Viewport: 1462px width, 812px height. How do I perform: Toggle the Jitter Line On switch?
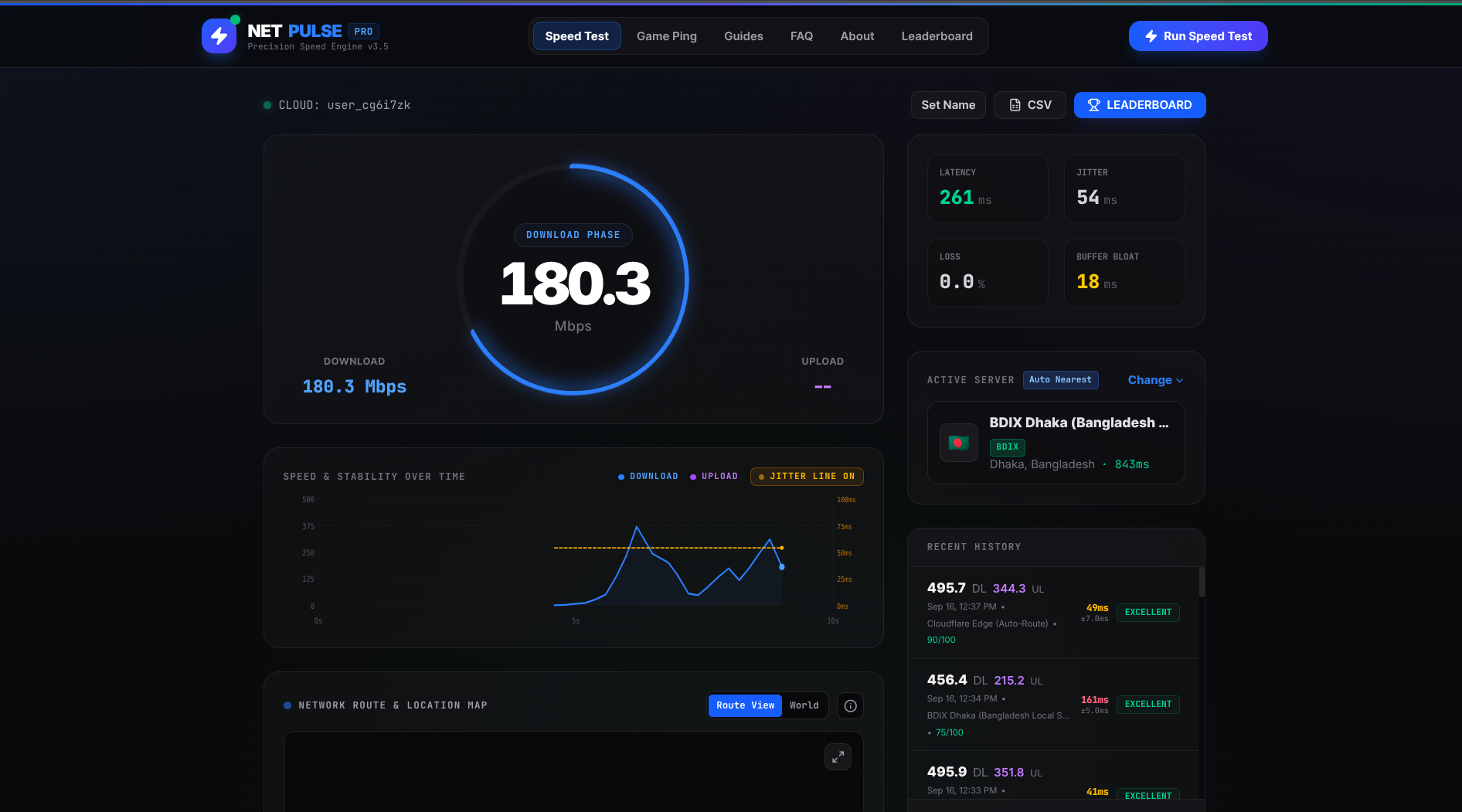click(807, 477)
